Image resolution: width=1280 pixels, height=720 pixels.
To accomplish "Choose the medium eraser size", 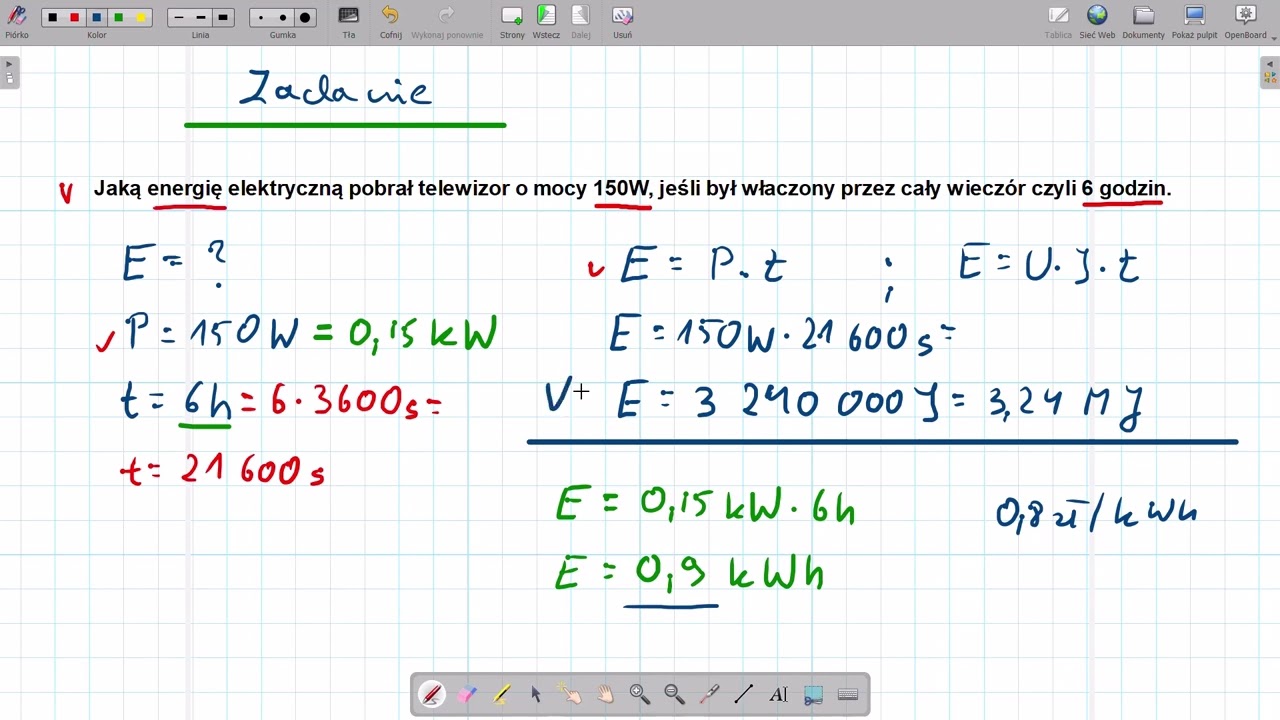I will coord(283,18).
